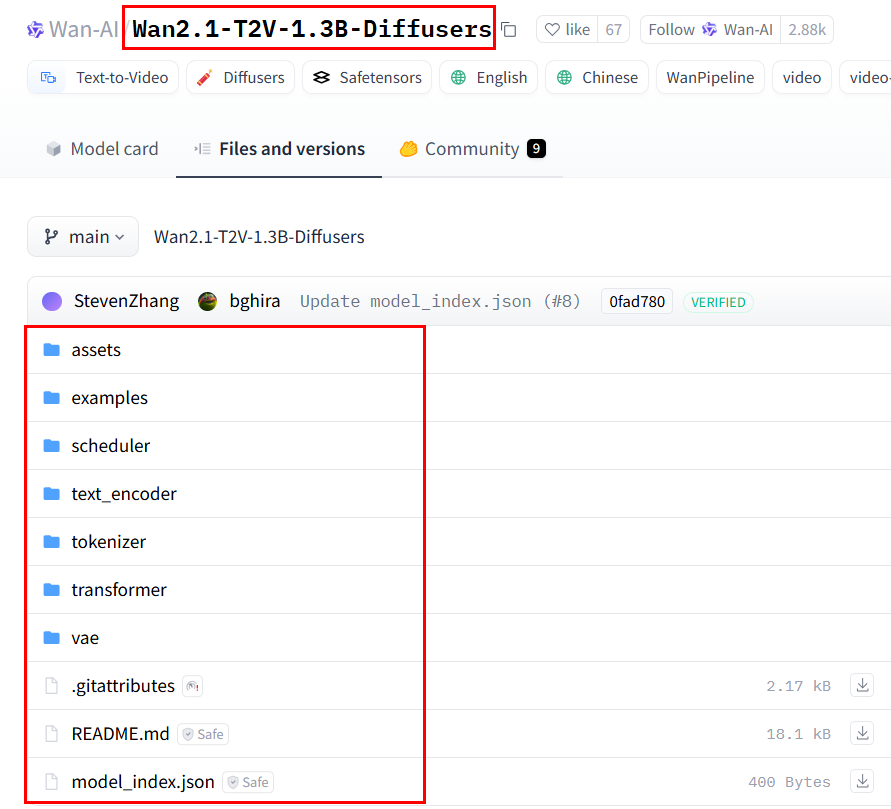Open the Update model_index.json commit message

pyautogui.click(x=440, y=302)
